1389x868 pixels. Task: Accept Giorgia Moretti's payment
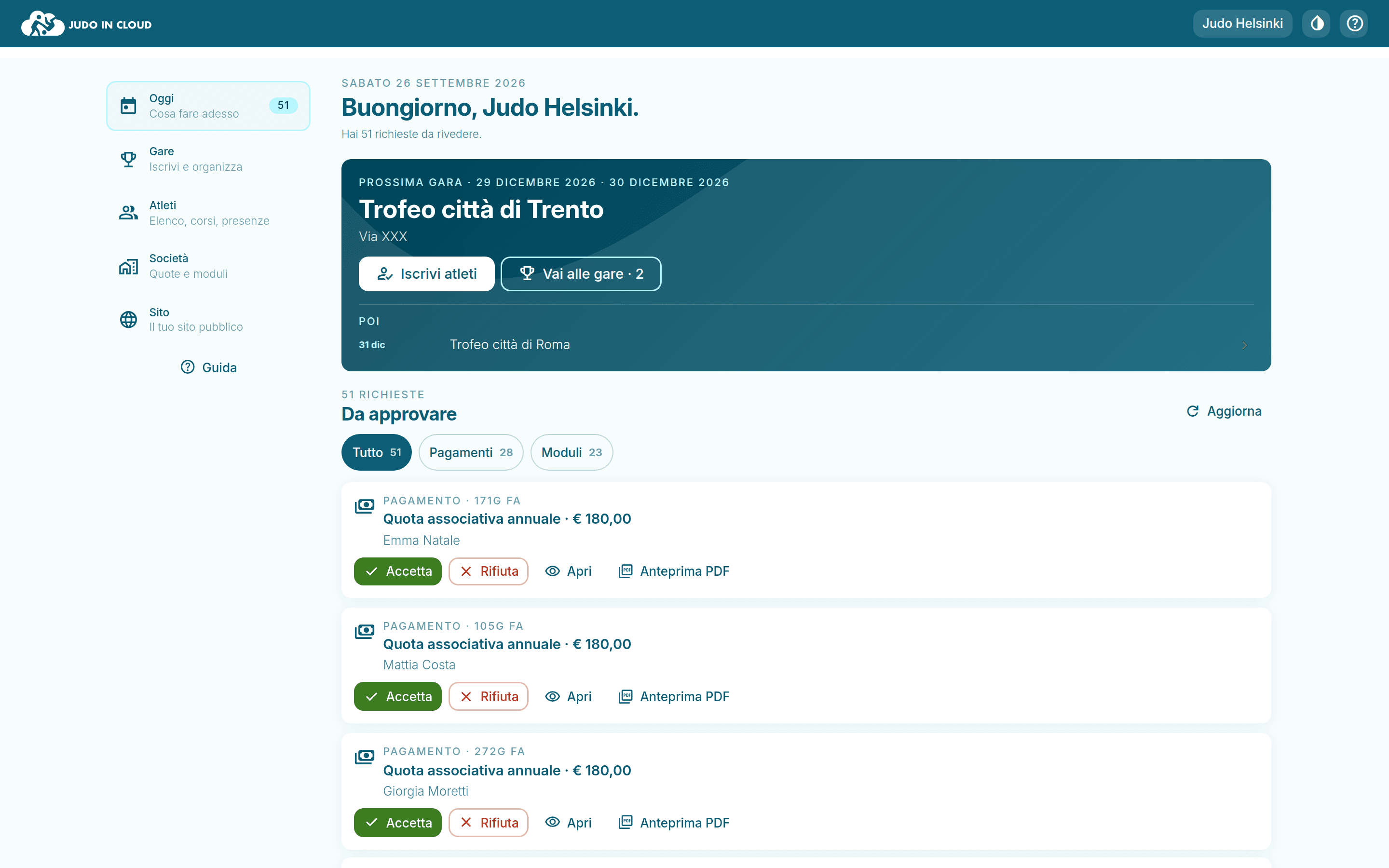tap(398, 823)
